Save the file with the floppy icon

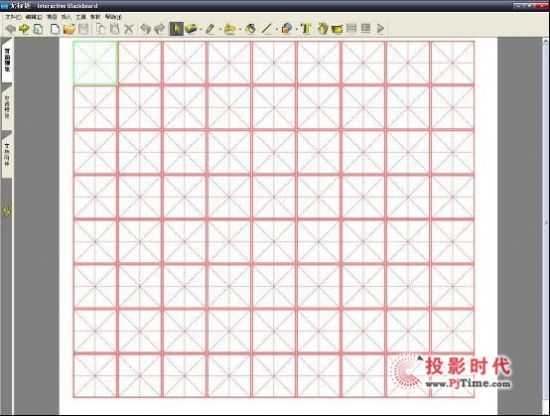click(x=83, y=29)
